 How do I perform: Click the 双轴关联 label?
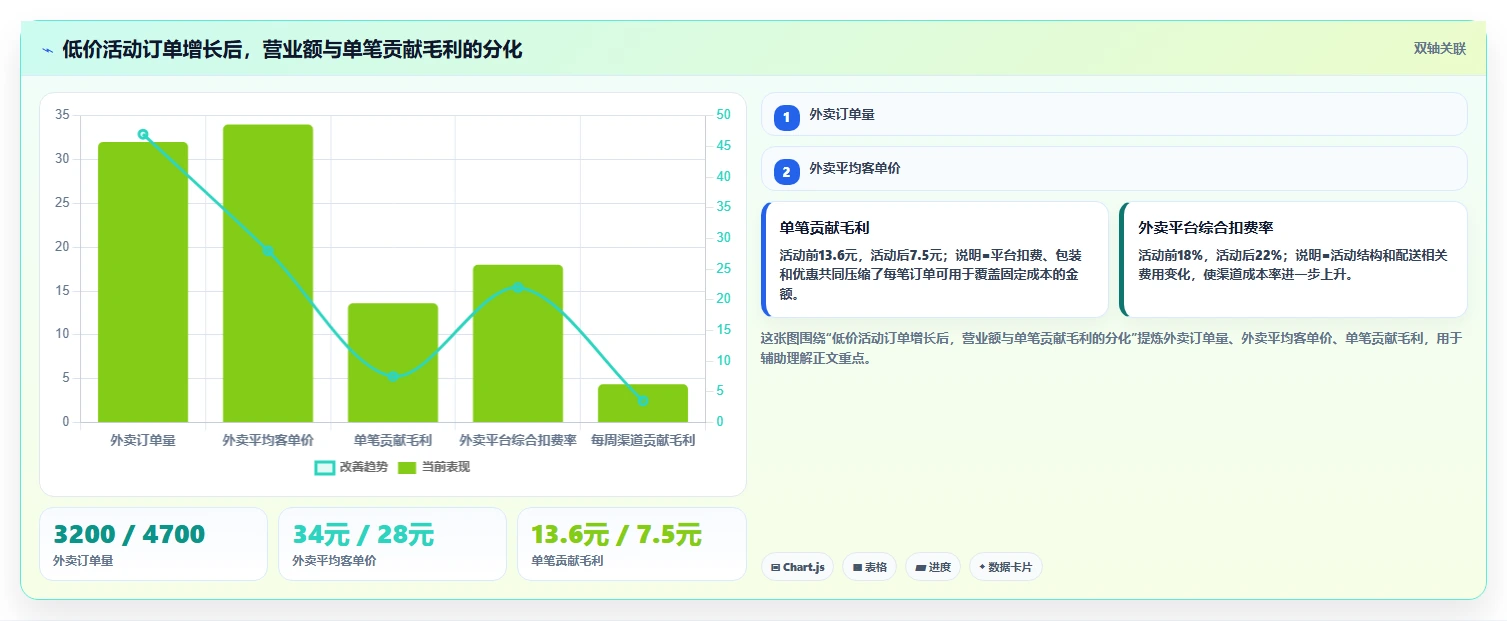pyautogui.click(x=1439, y=49)
